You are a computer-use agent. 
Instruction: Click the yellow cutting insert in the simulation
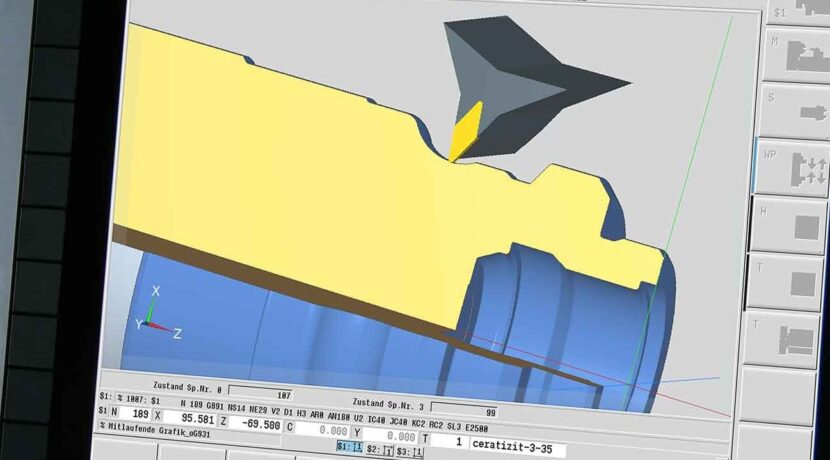[465, 132]
